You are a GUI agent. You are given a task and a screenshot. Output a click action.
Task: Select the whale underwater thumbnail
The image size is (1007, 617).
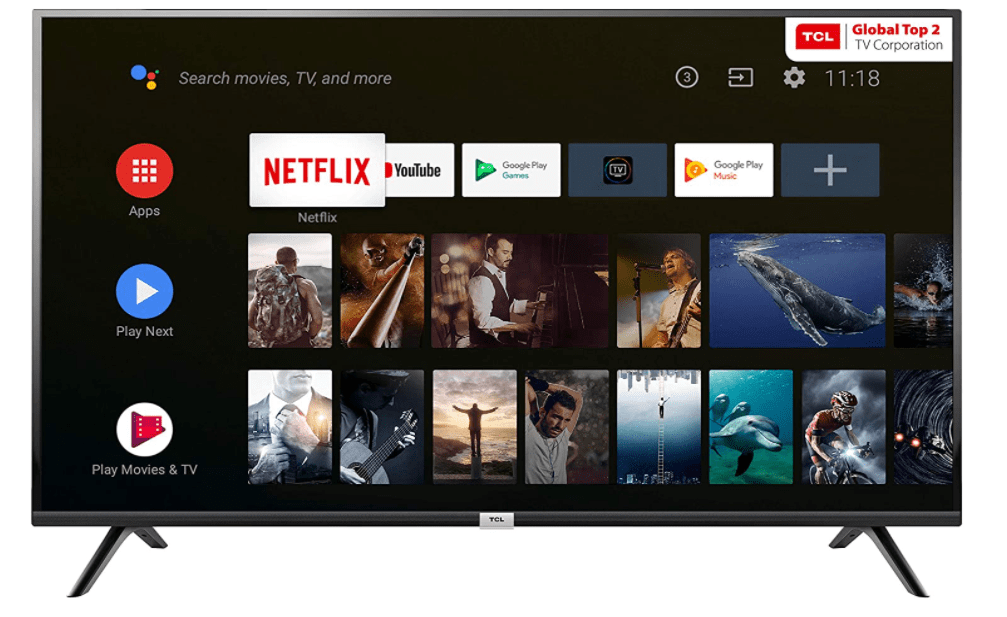[x=797, y=291]
